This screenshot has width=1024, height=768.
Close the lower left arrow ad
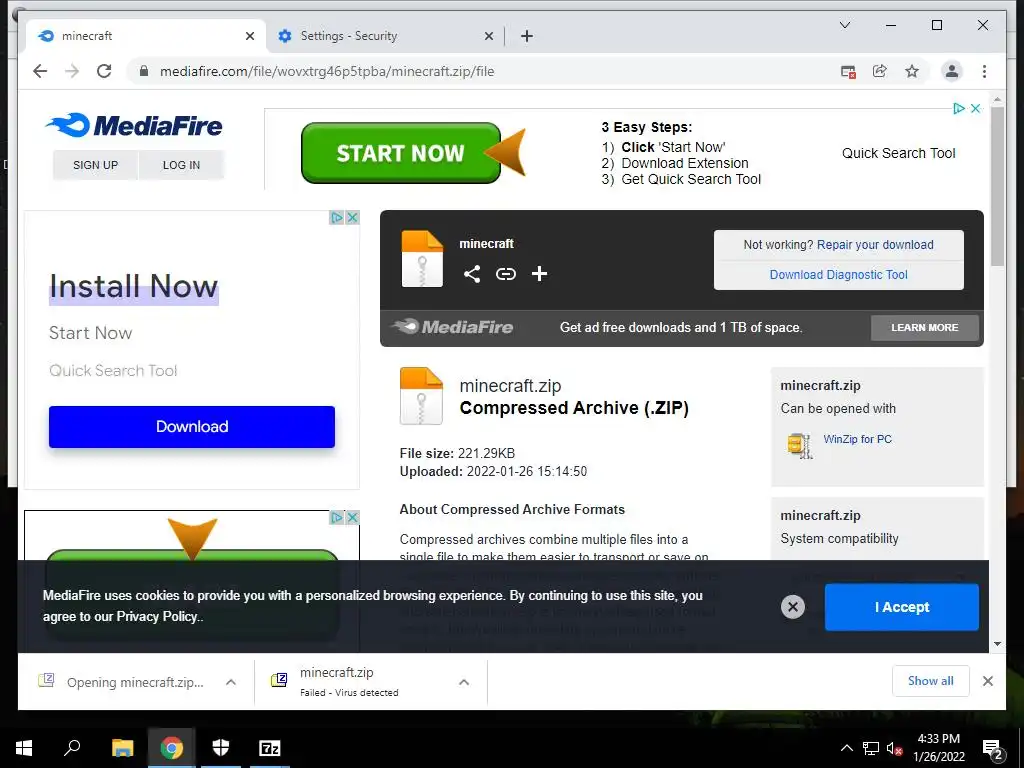pos(352,517)
